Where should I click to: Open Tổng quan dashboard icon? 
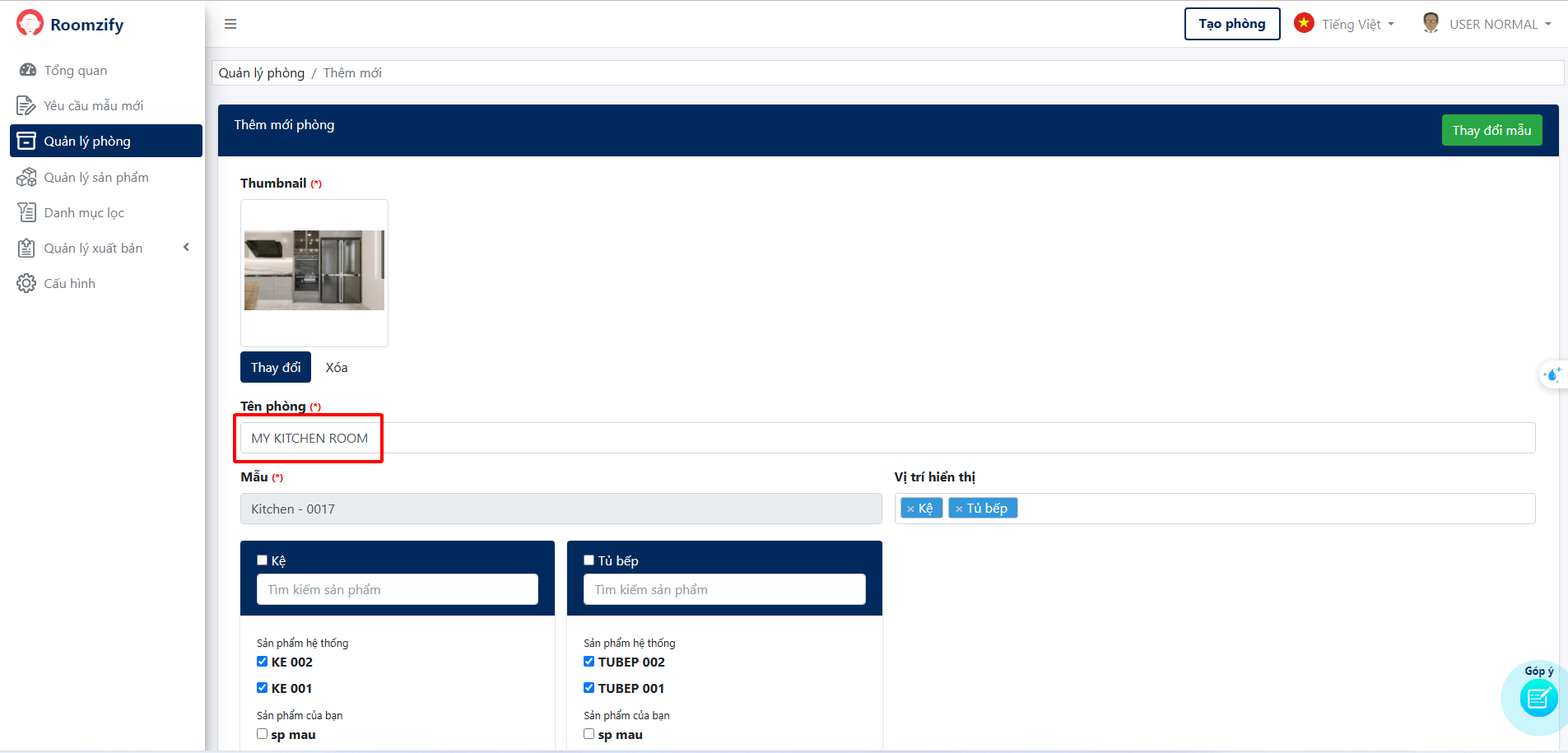27,70
